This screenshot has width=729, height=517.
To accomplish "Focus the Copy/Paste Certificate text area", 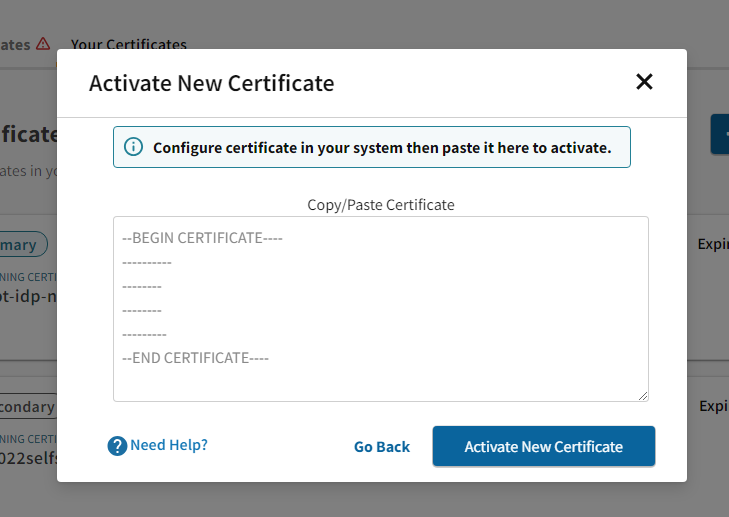I will tap(380, 308).
